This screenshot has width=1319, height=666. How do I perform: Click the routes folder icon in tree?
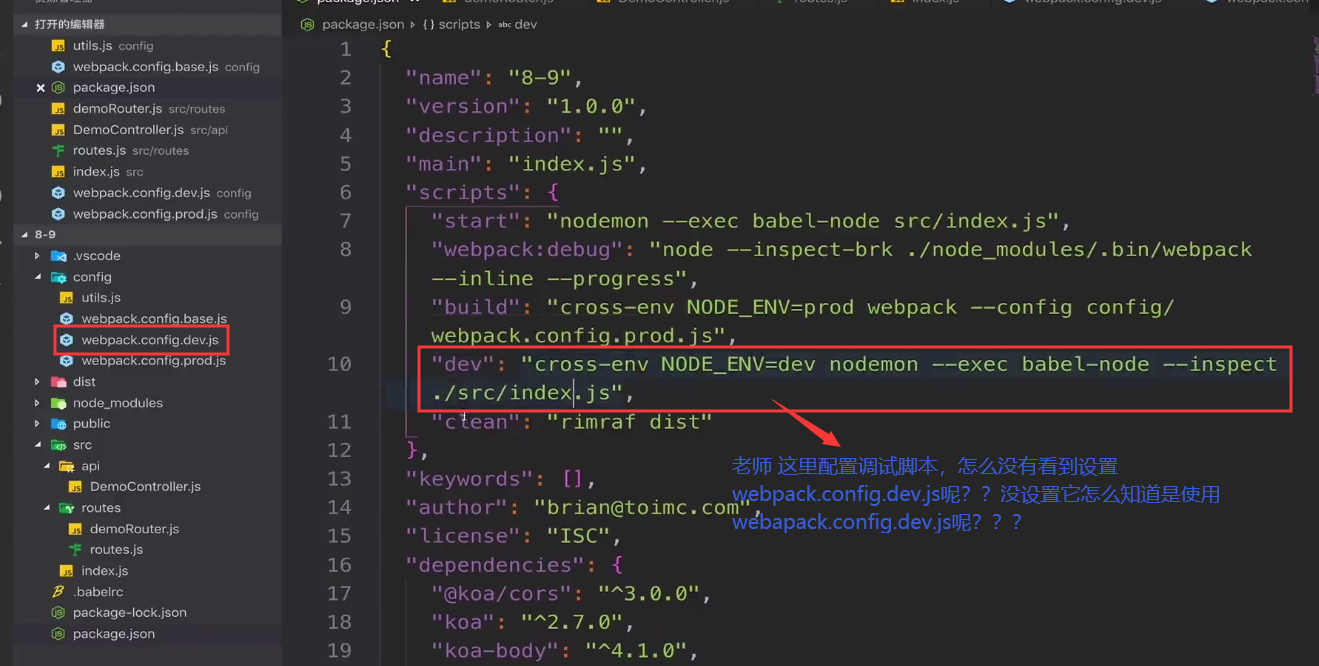coord(67,508)
